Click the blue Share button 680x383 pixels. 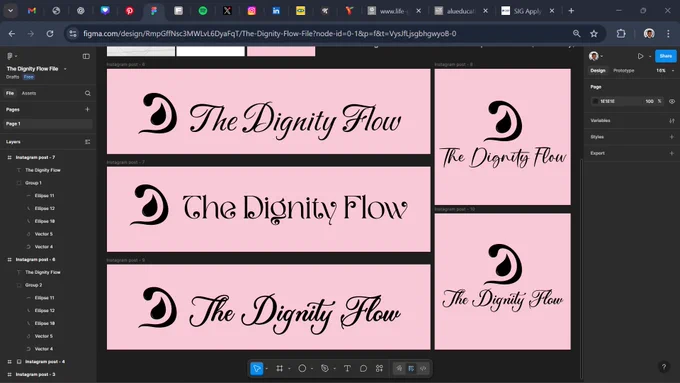click(x=666, y=56)
